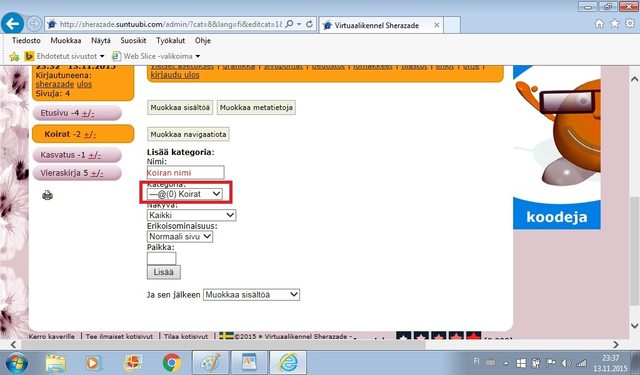Viewport: 640px width, 375px height.
Task: Open Windows Media Player from the taskbar
Action: [x=93, y=363]
